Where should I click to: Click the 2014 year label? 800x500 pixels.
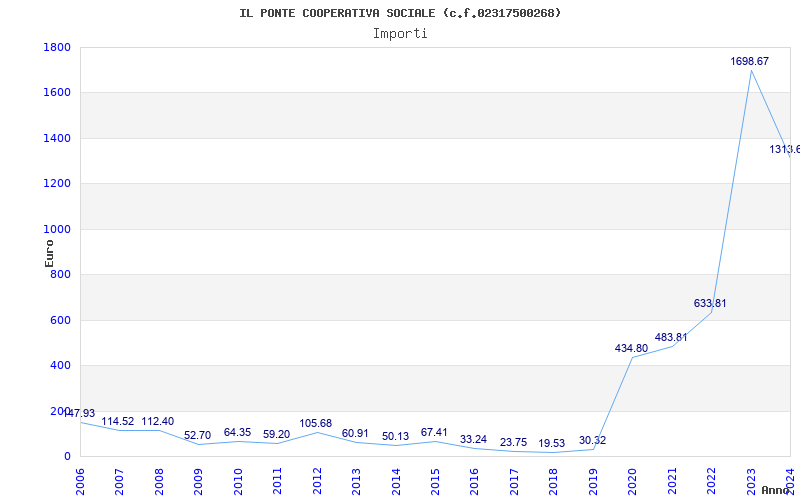pyautogui.click(x=395, y=481)
